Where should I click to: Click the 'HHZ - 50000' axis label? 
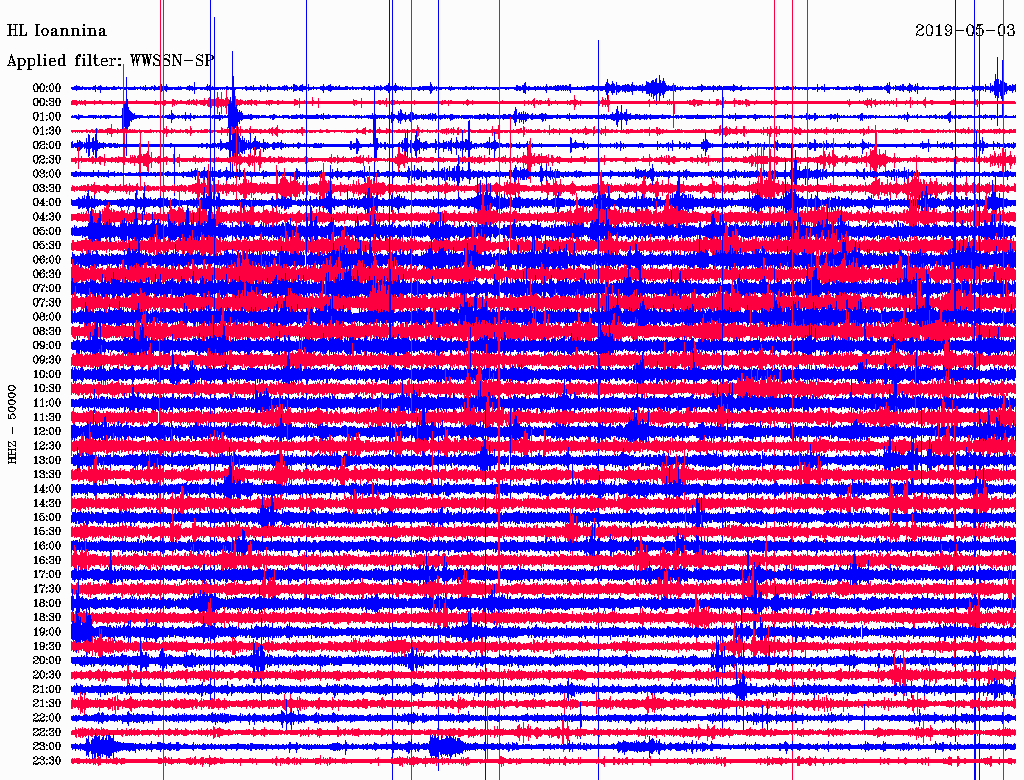click(x=12, y=424)
